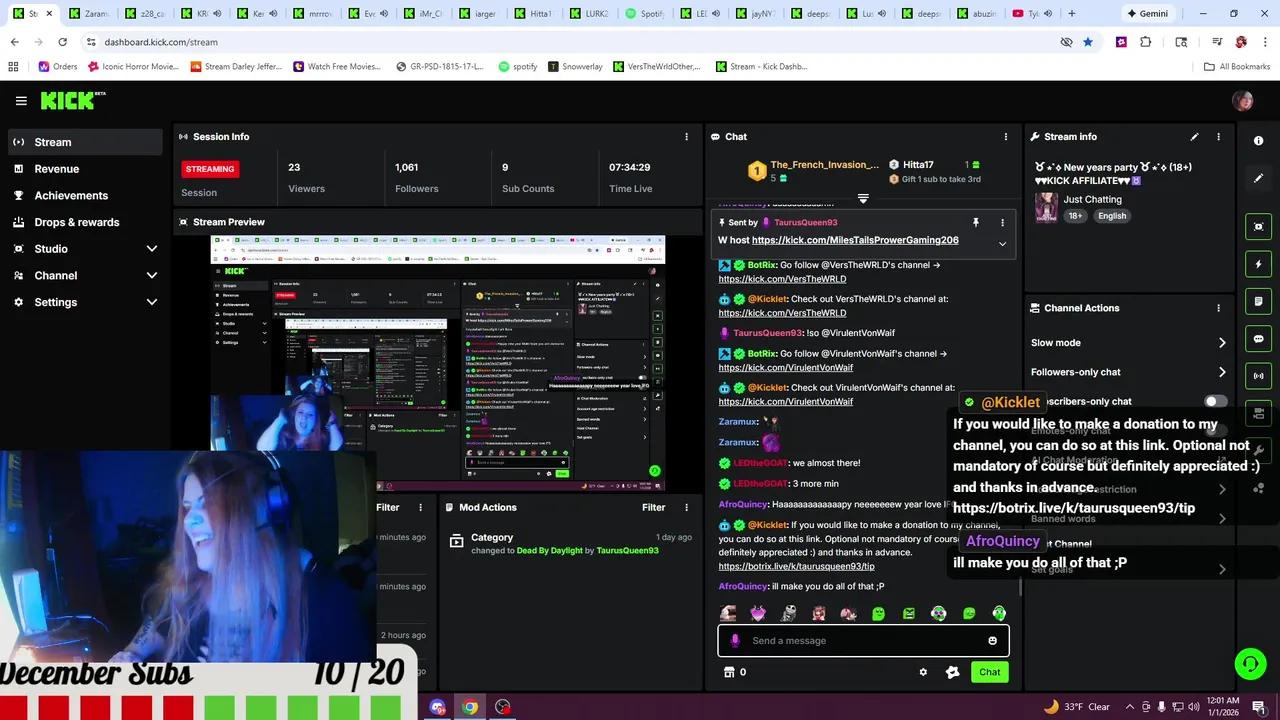Open the Snowverlay bookmark

(x=574, y=67)
